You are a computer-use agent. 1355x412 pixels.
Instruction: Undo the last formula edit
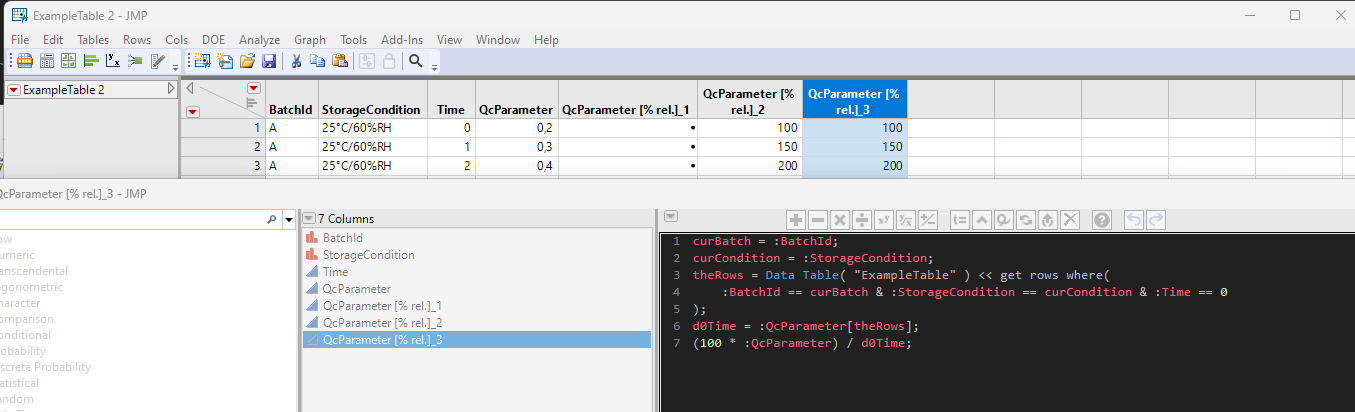[x=1134, y=219]
